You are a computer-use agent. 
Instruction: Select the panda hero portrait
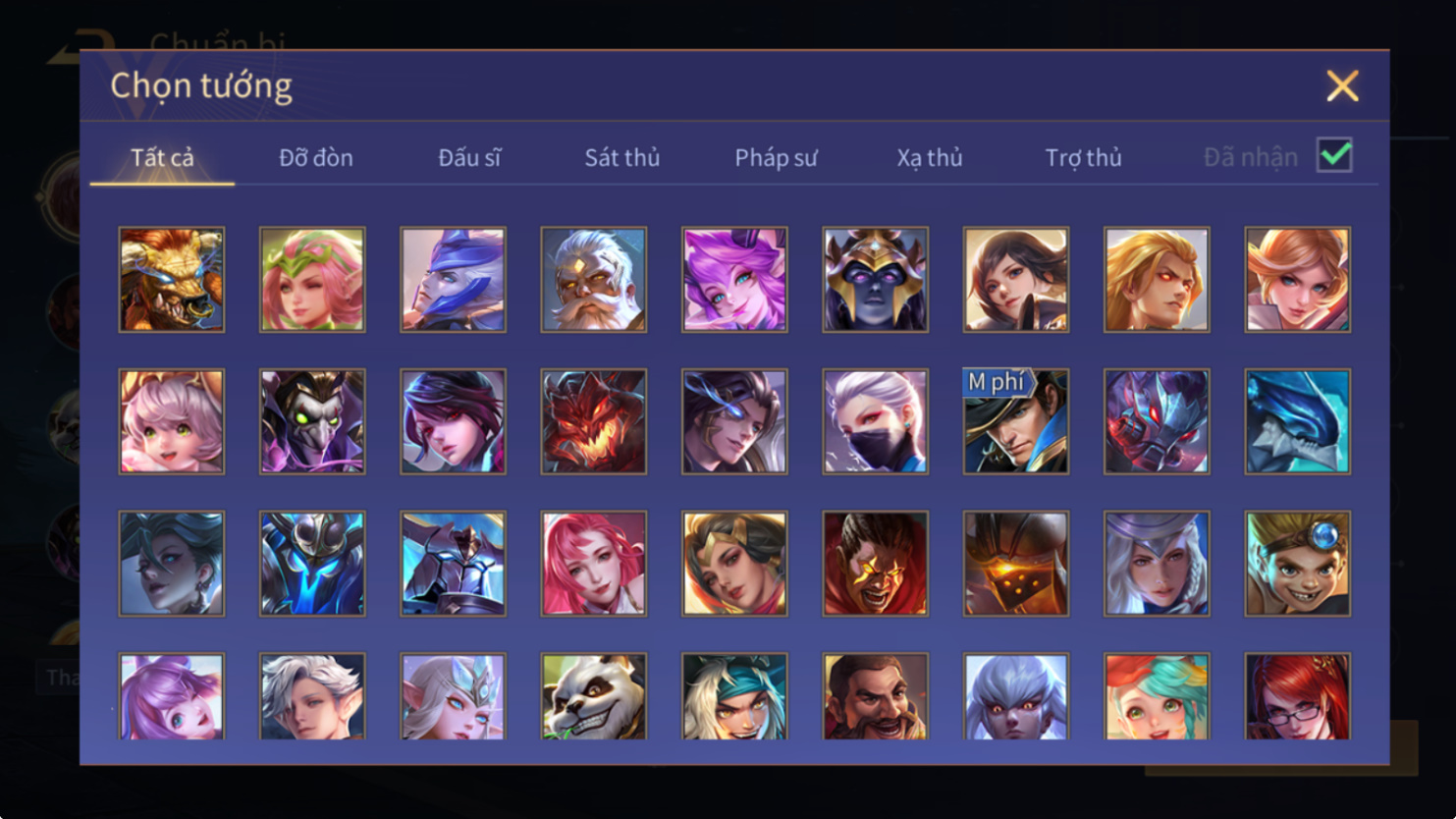594,696
